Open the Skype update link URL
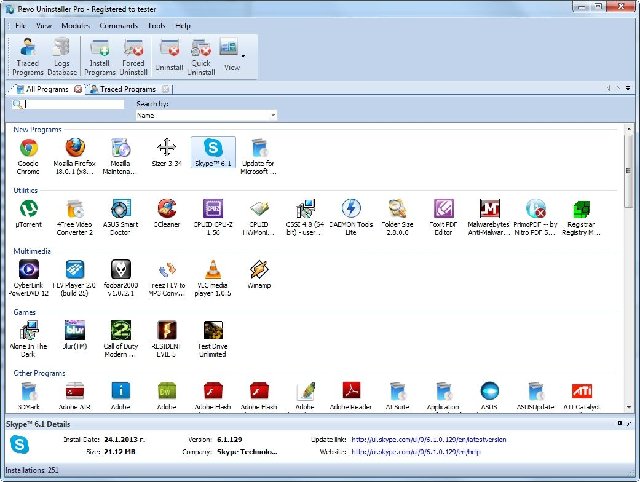Viewport: 640px width, 482px height. pos(429,440)
